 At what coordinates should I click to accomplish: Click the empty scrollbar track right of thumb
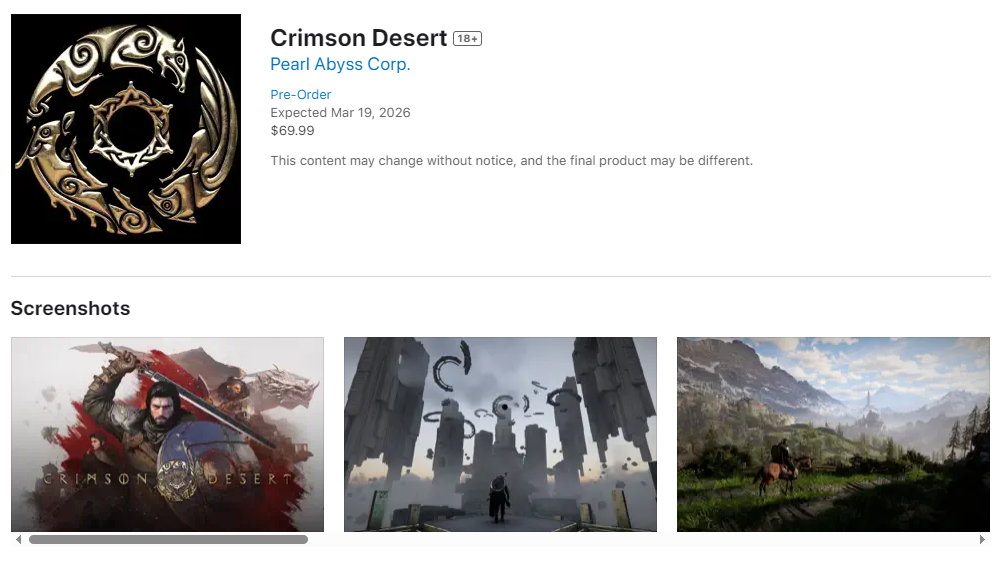(x=642, y=539)
